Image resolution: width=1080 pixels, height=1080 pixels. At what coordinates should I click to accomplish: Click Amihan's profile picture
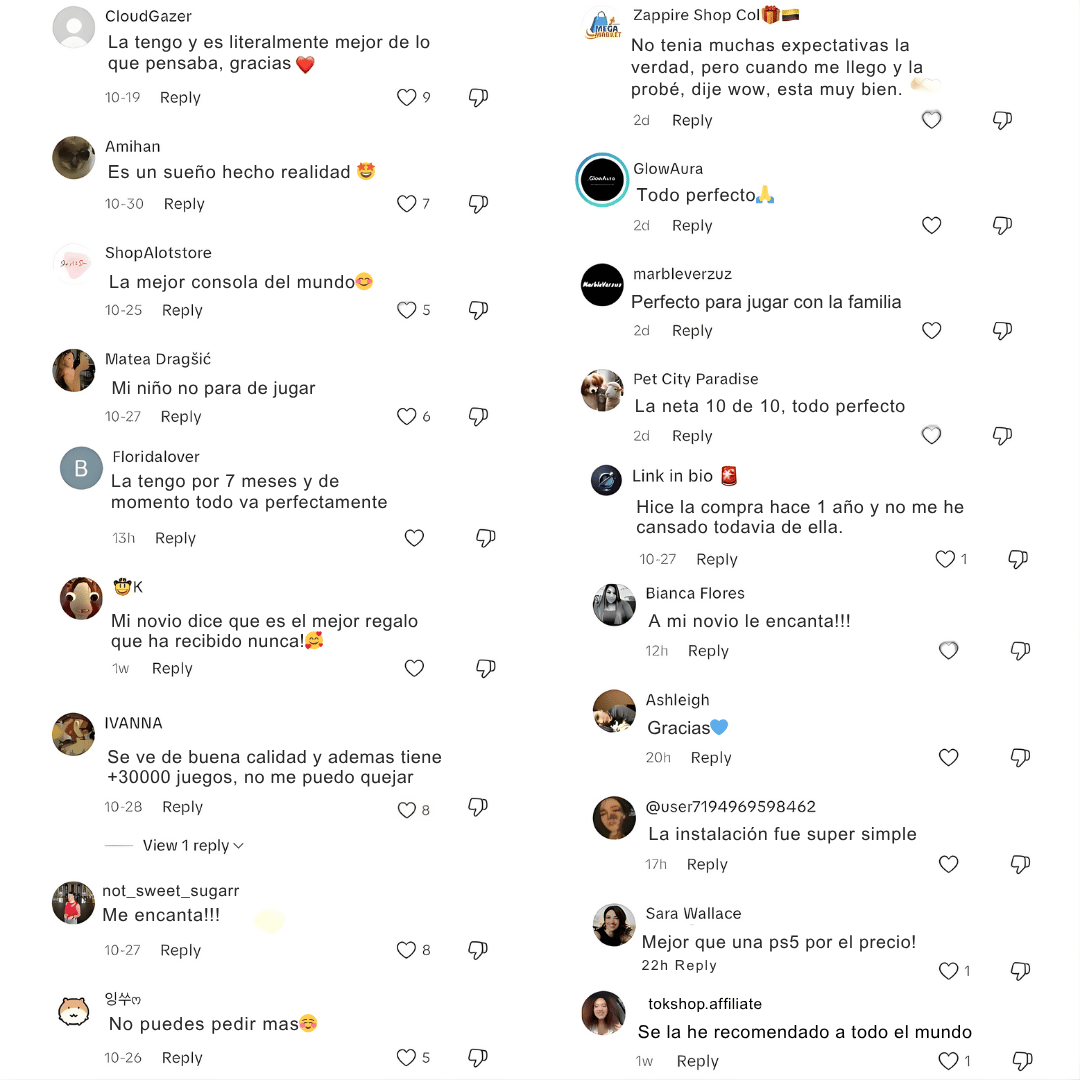coord(74,158)
